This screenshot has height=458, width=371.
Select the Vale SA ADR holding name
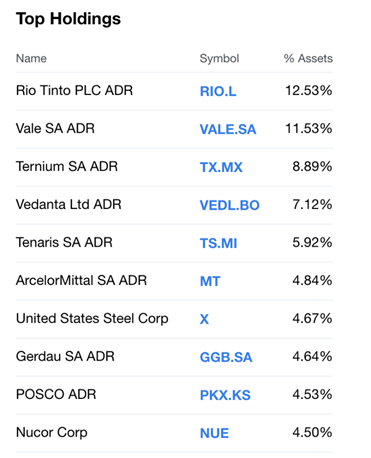(x=55, y=128)
